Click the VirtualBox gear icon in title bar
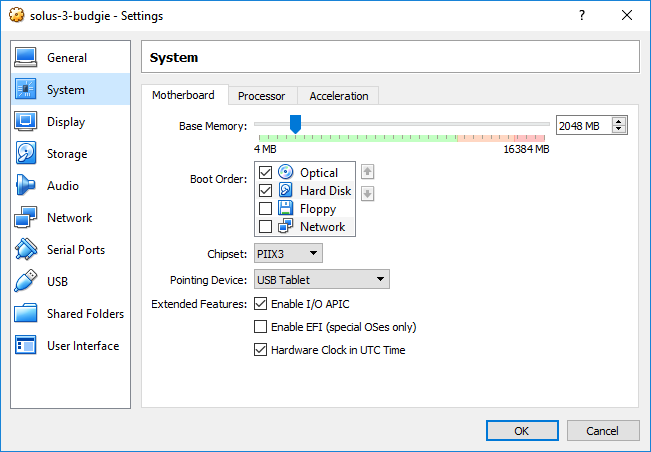Image resolution: width=651 pixels, height=452 pixels. click(17, 15)
